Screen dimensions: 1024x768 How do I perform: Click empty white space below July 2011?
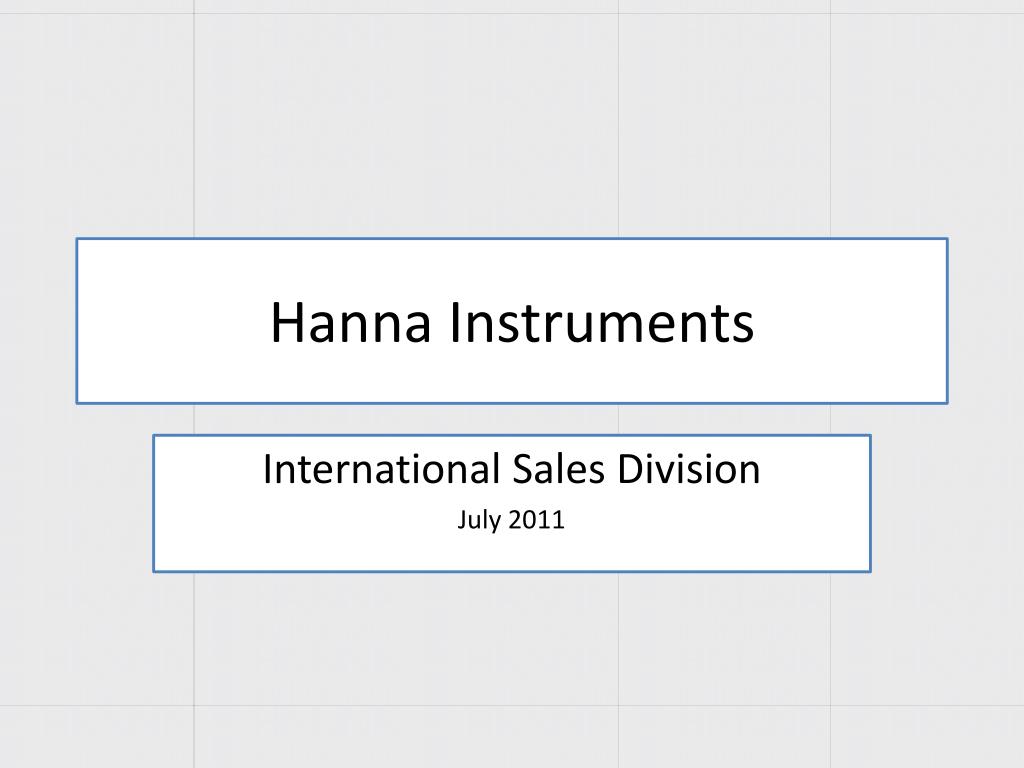512,552
